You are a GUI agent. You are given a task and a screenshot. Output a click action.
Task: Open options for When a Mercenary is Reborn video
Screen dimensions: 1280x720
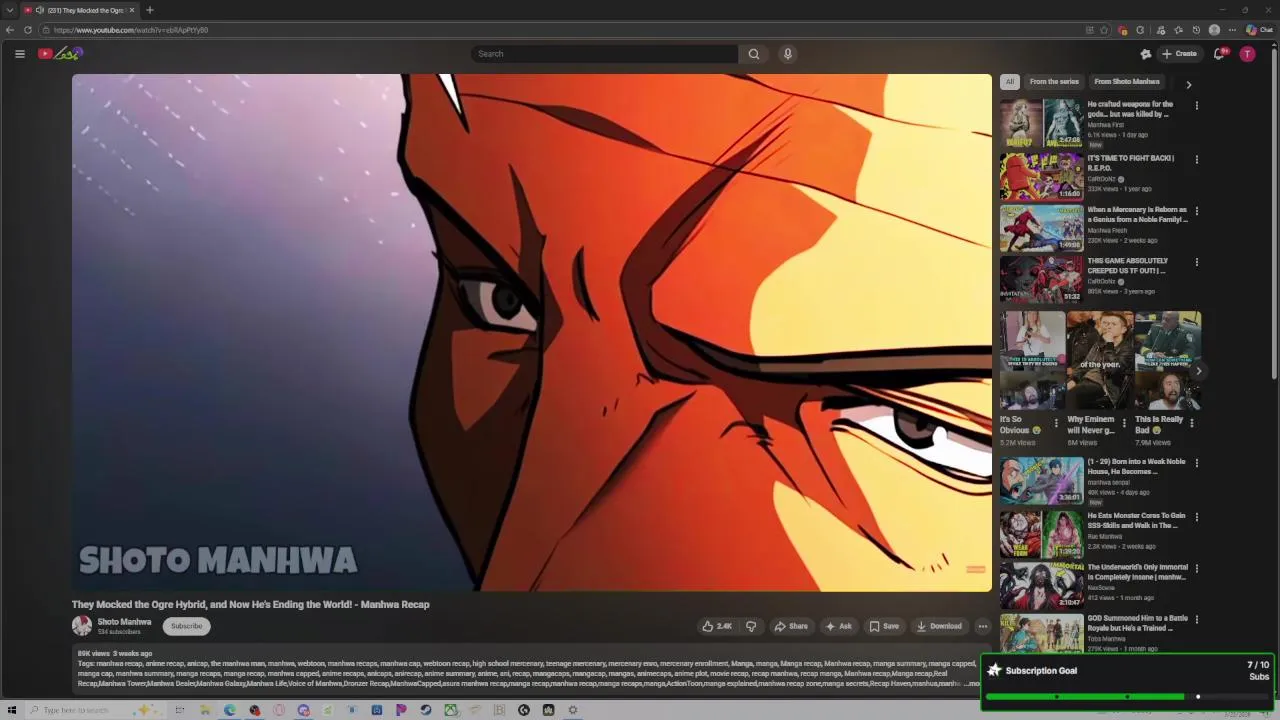[1197, 212]
